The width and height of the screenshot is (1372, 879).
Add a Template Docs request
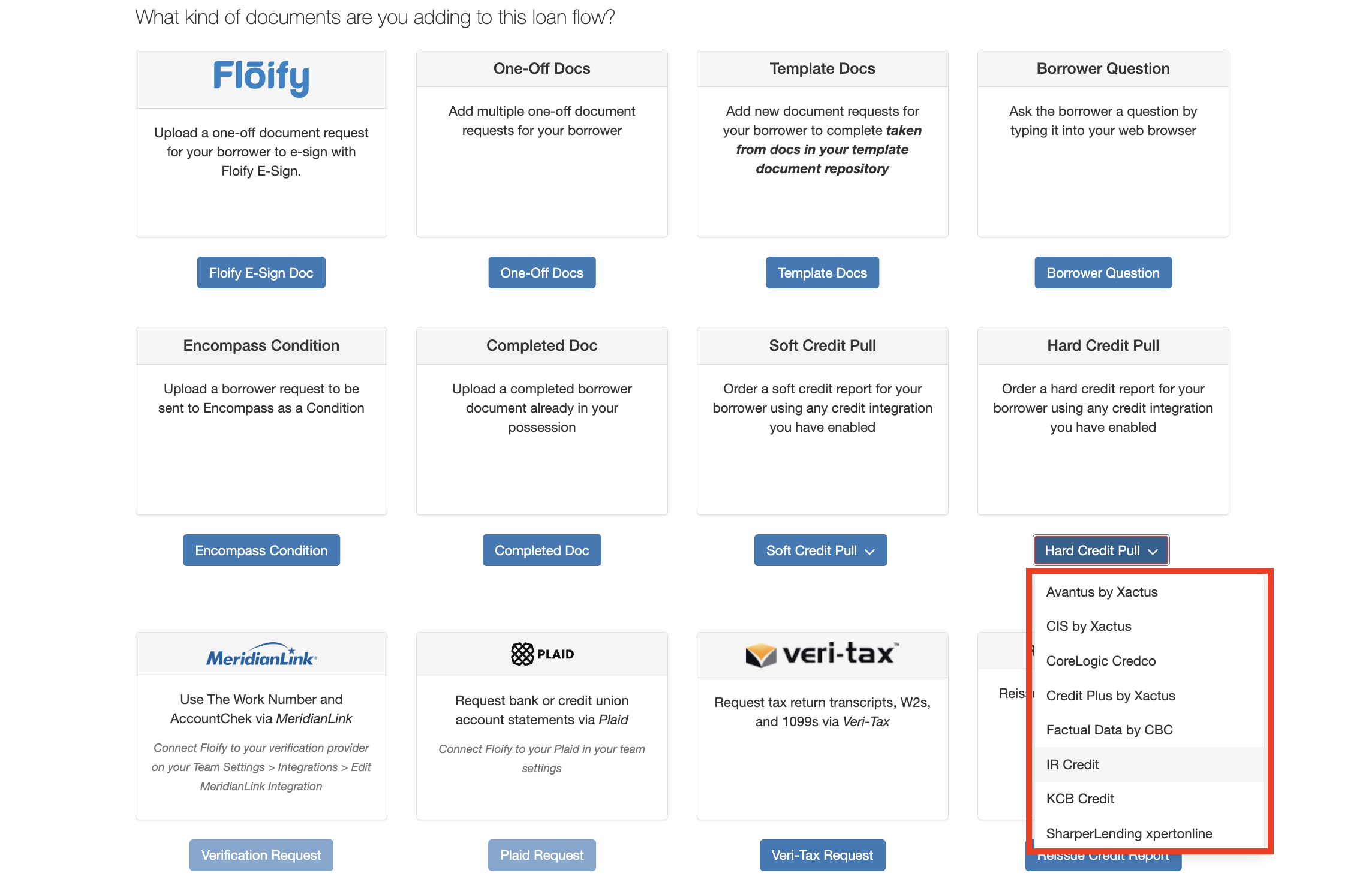[822, 272]
